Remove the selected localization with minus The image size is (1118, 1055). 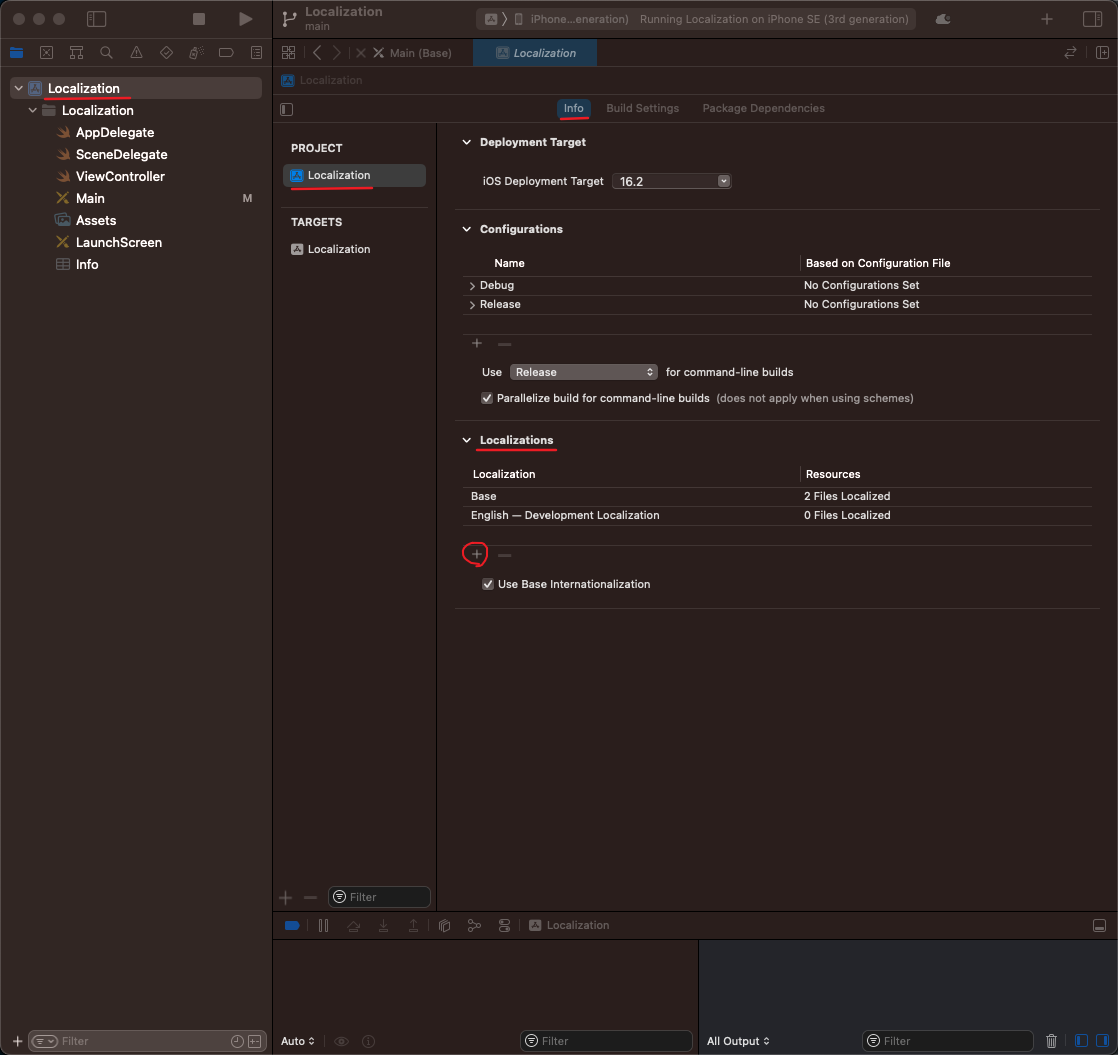click(505, 555)
